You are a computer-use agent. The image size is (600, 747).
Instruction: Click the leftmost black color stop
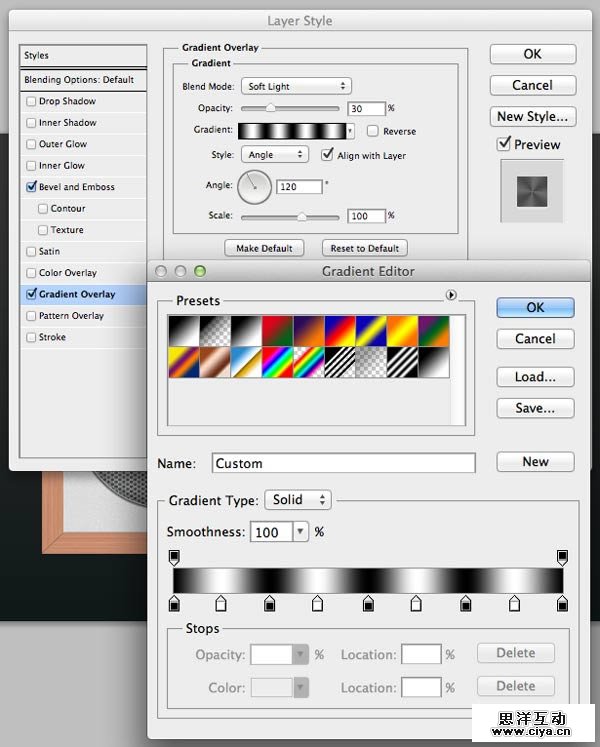click(x=174, y=603)
